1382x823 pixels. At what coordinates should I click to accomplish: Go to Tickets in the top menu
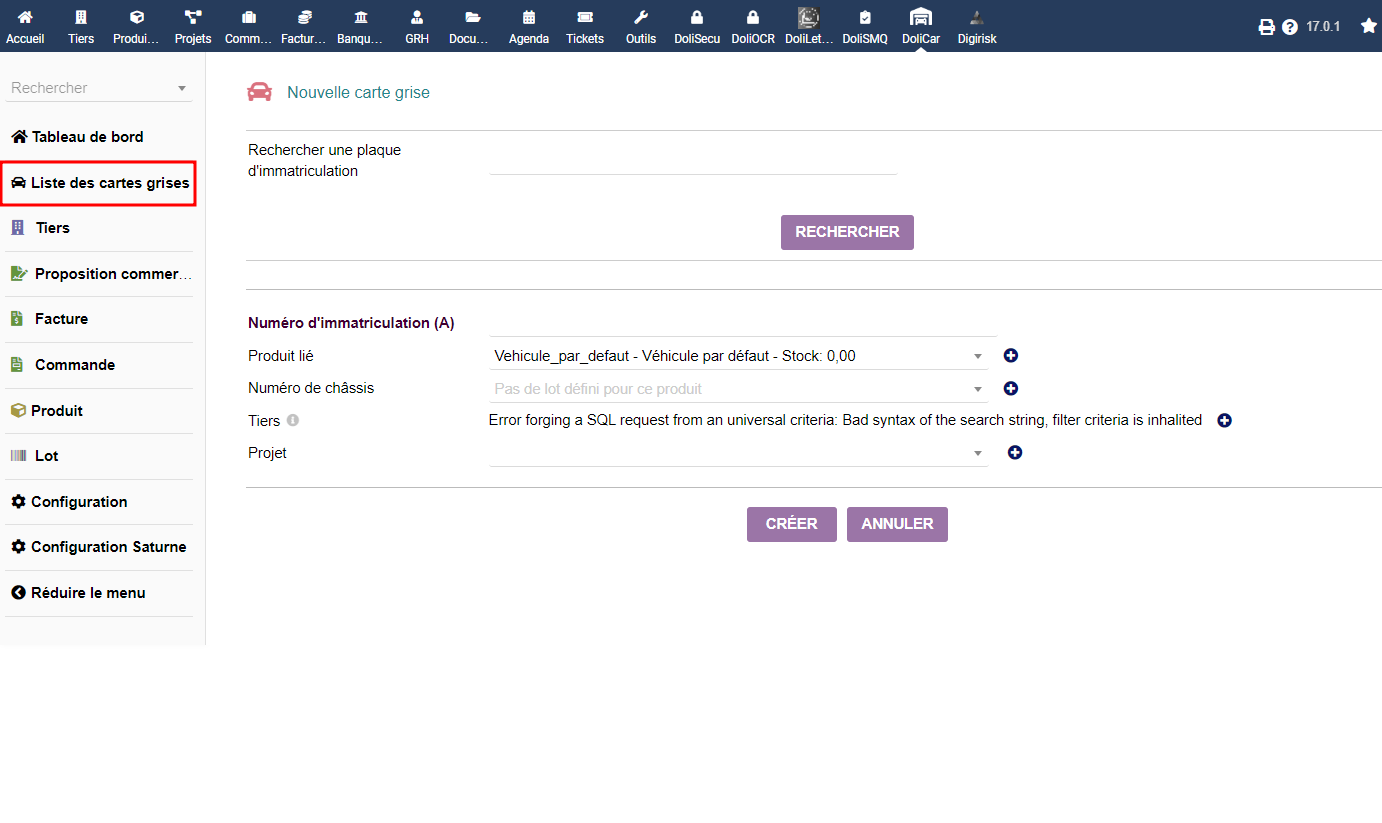(x=585, y=26)
